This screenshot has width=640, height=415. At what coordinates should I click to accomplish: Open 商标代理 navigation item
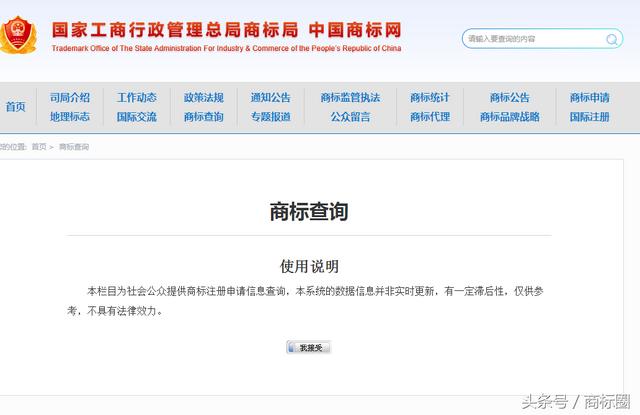pos(430,117)
